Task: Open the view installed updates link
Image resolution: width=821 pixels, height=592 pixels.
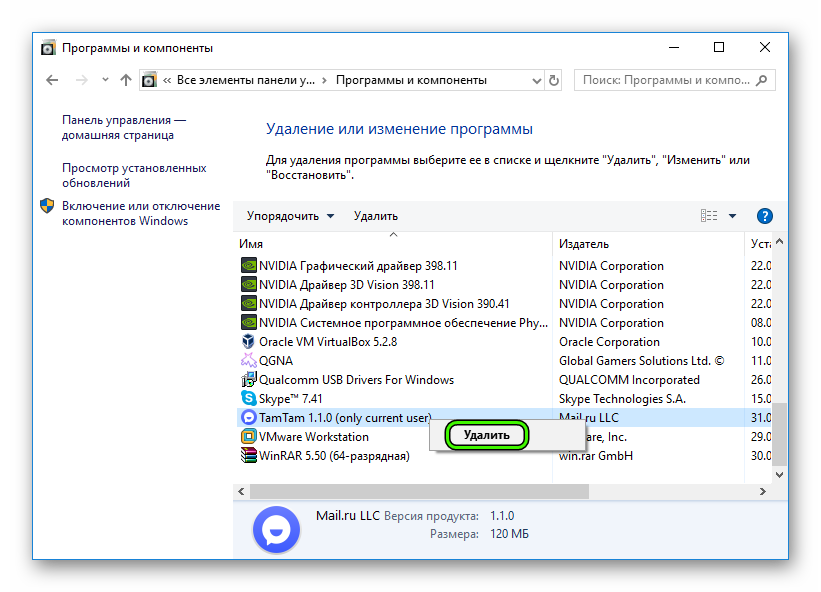Action: 134,175
